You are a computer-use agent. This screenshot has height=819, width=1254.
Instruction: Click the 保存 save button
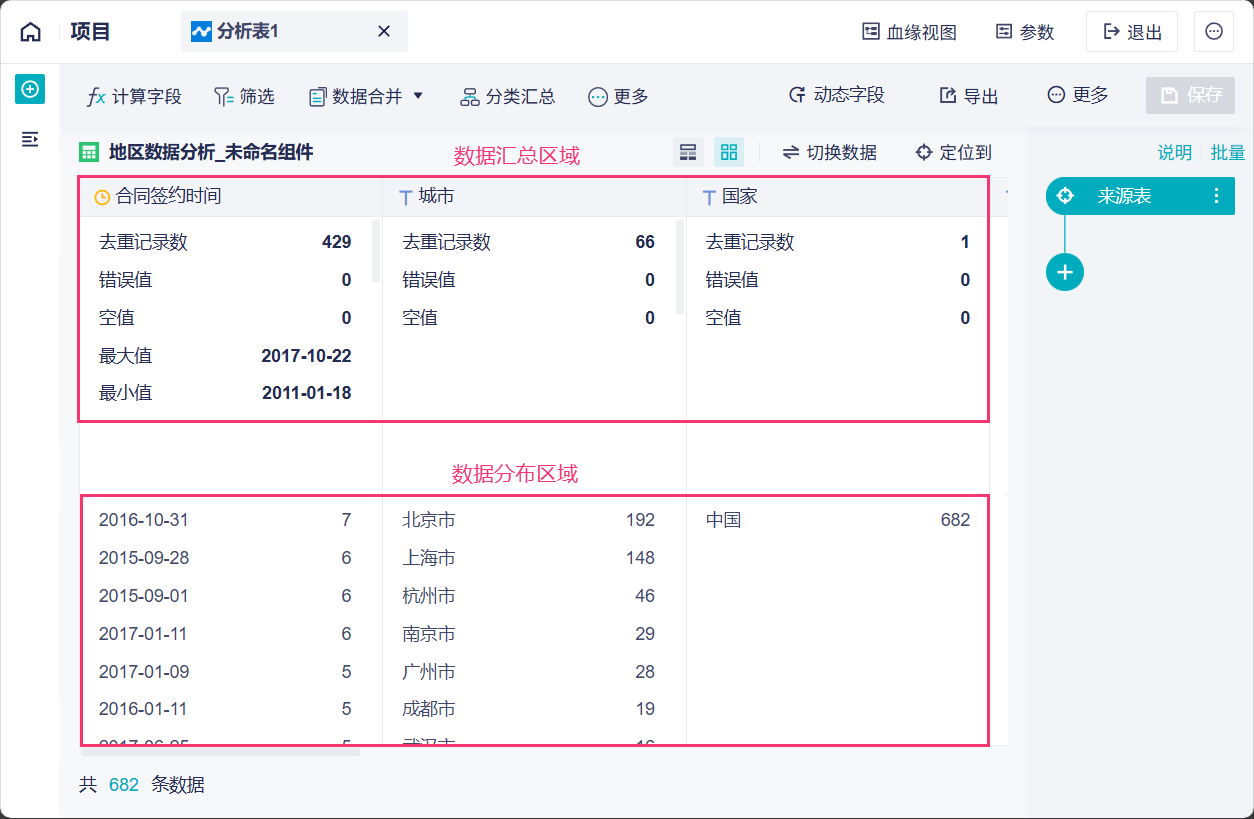tap(1190, 95)
